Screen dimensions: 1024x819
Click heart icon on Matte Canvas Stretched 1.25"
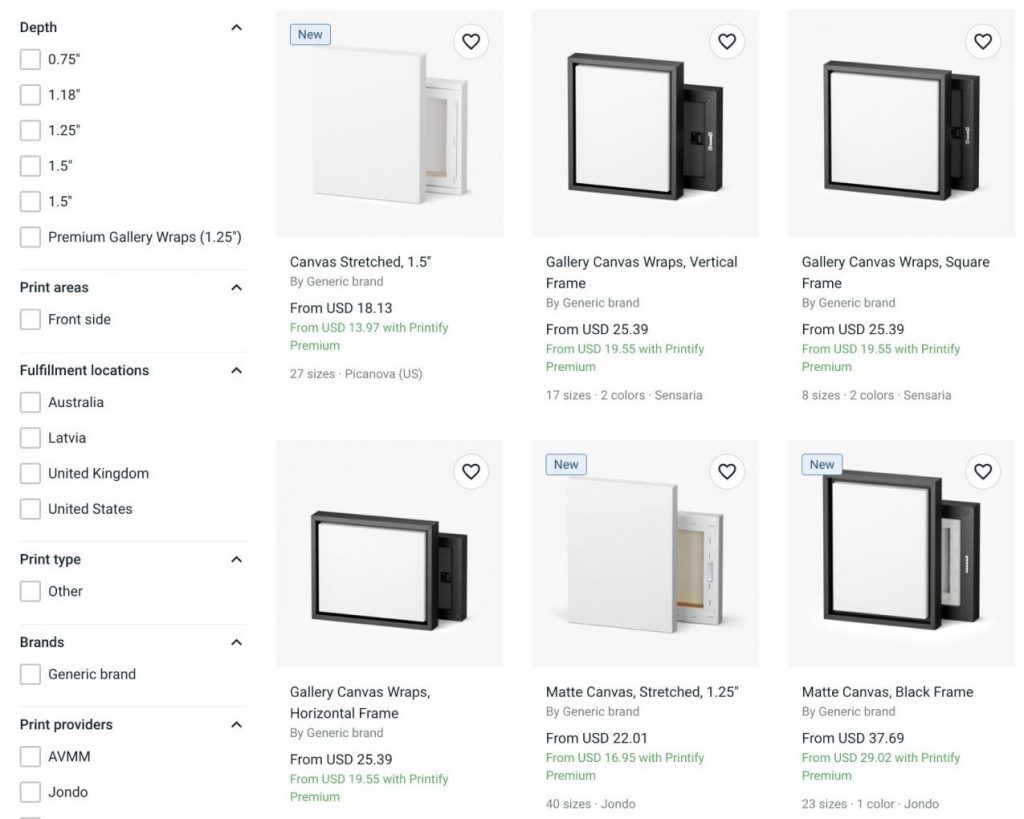pyautogui.click(x=727, y=472)
